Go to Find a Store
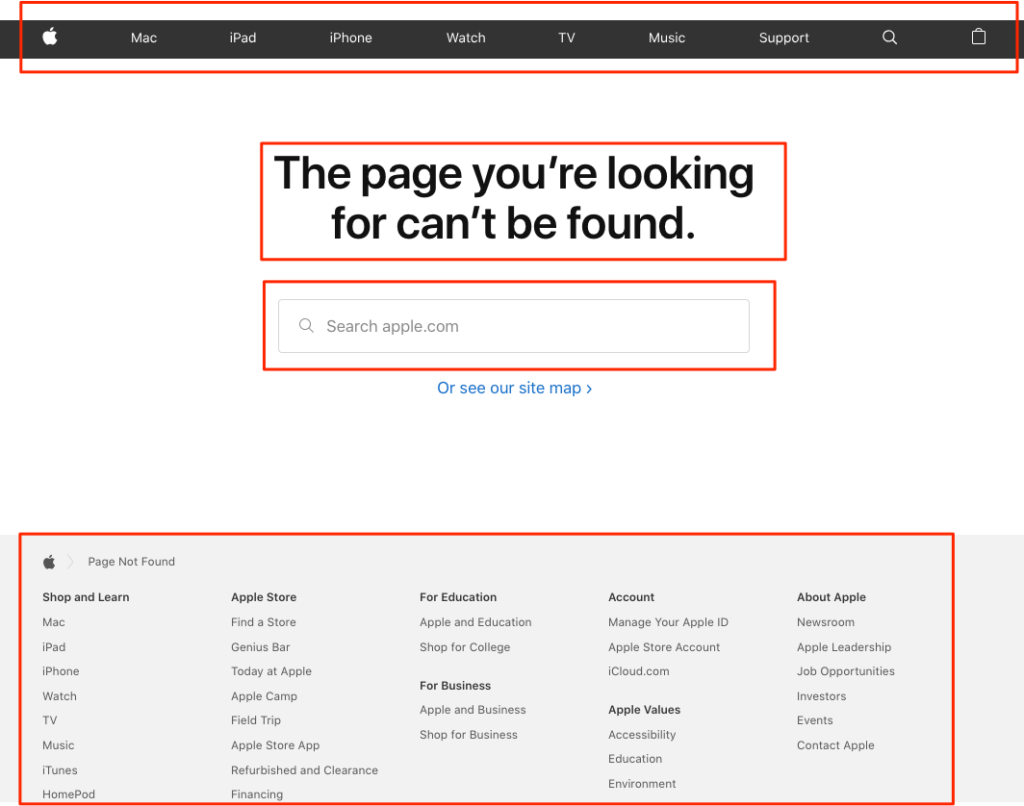The image size is (1024, 806). coord(263,622)
